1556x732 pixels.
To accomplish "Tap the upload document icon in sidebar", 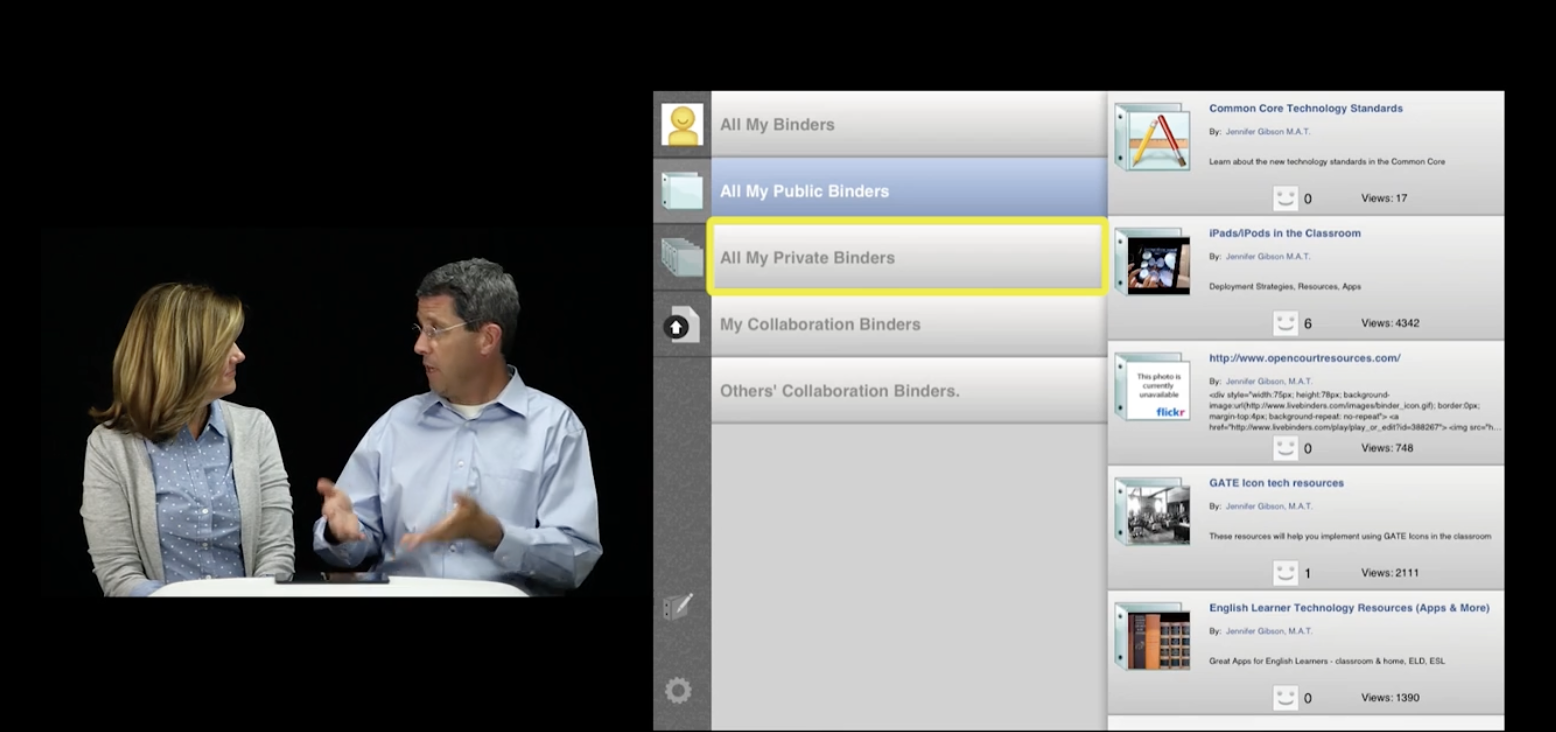I will click(681, 324).
